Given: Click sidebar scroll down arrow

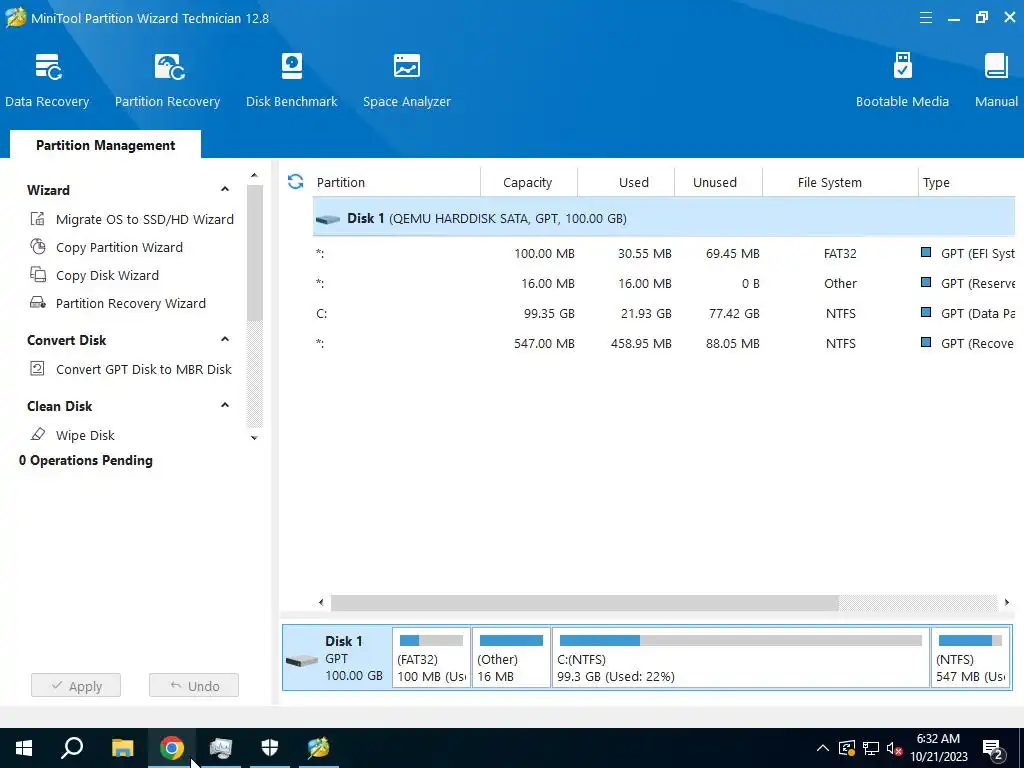Looking at the screenshot, I should pyautogui.click(x=255, y=438).
